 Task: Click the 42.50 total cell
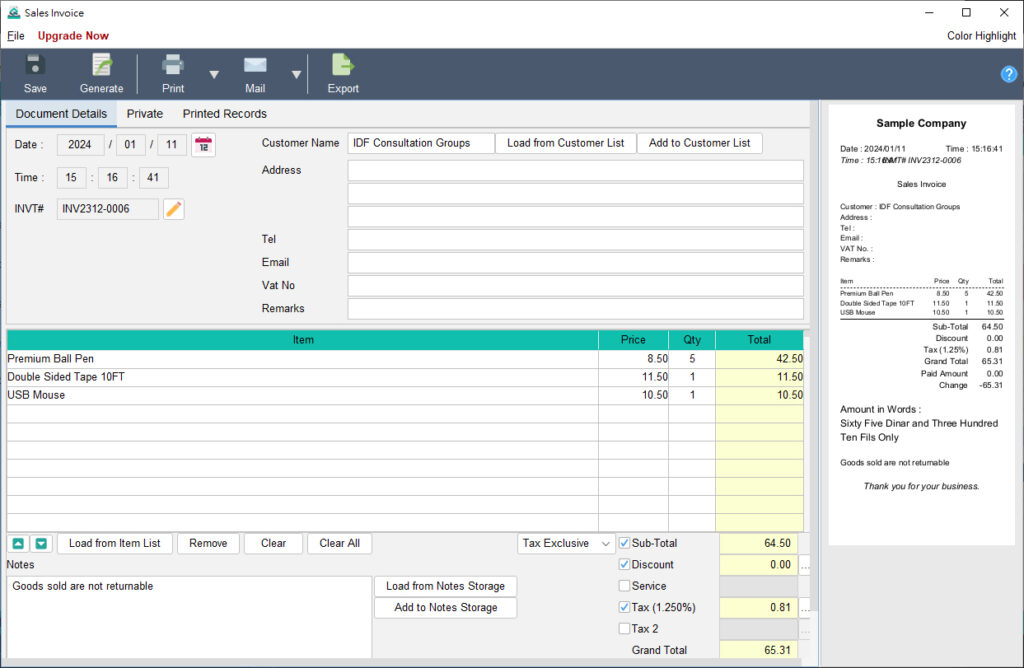pos(760,359)
